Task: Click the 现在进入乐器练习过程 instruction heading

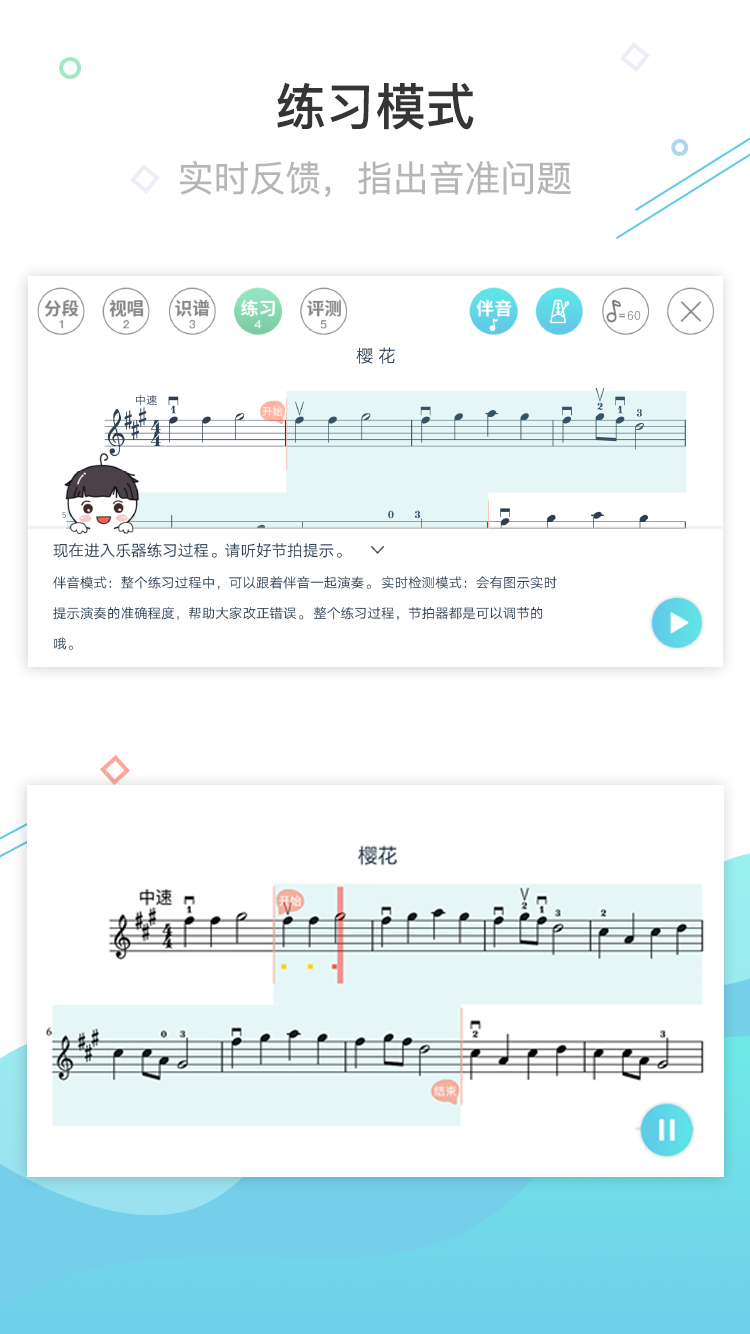Action: [200, 550]
